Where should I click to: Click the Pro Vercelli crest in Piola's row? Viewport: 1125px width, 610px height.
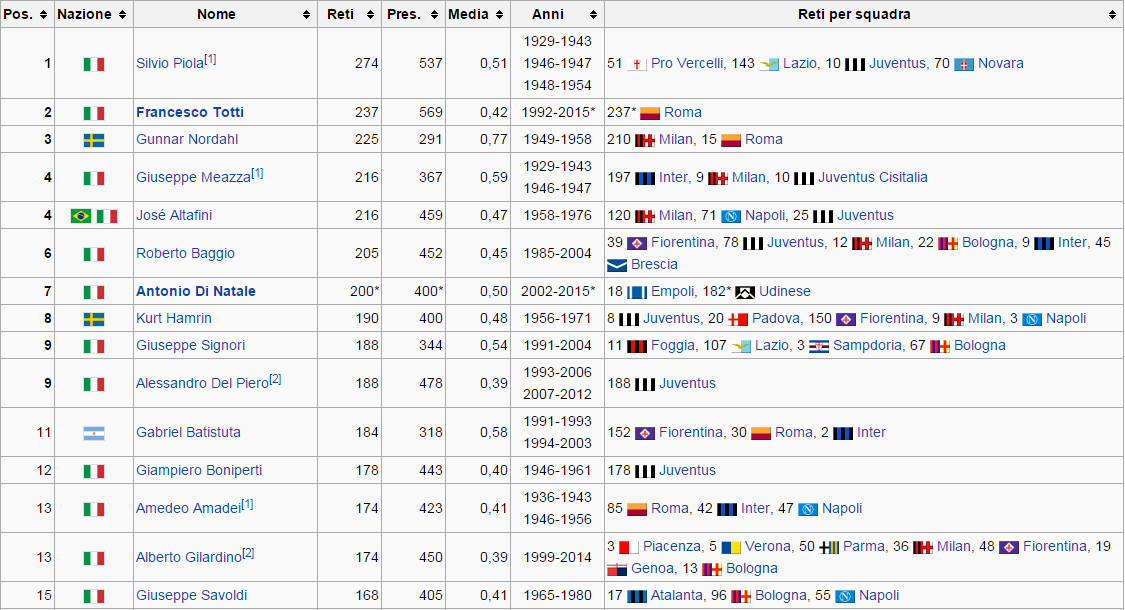(x=637, y=64)
